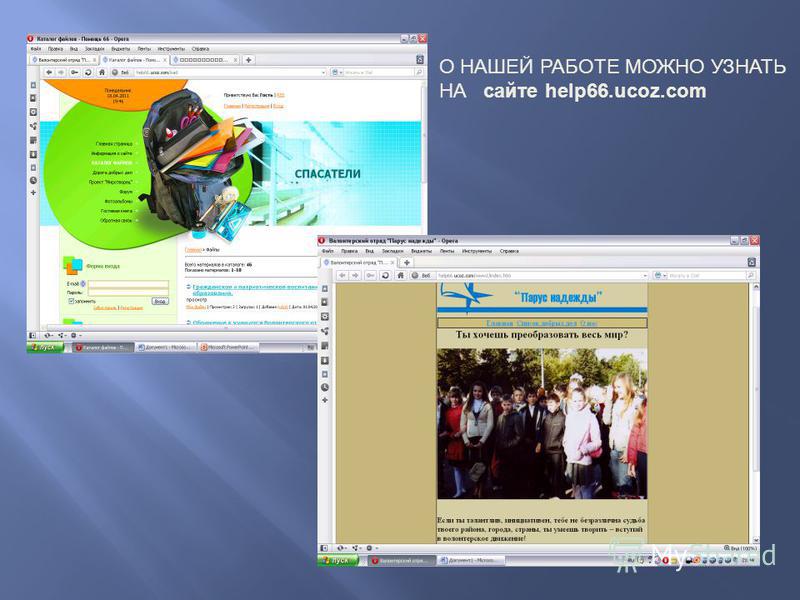Click Back arrow in Парус надежды Opera window
Screen dimensions: 800x600
point(342,276)
